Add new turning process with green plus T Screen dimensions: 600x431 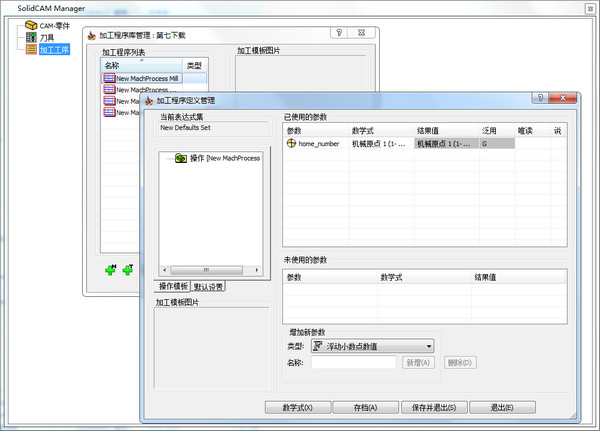point(128,269)
